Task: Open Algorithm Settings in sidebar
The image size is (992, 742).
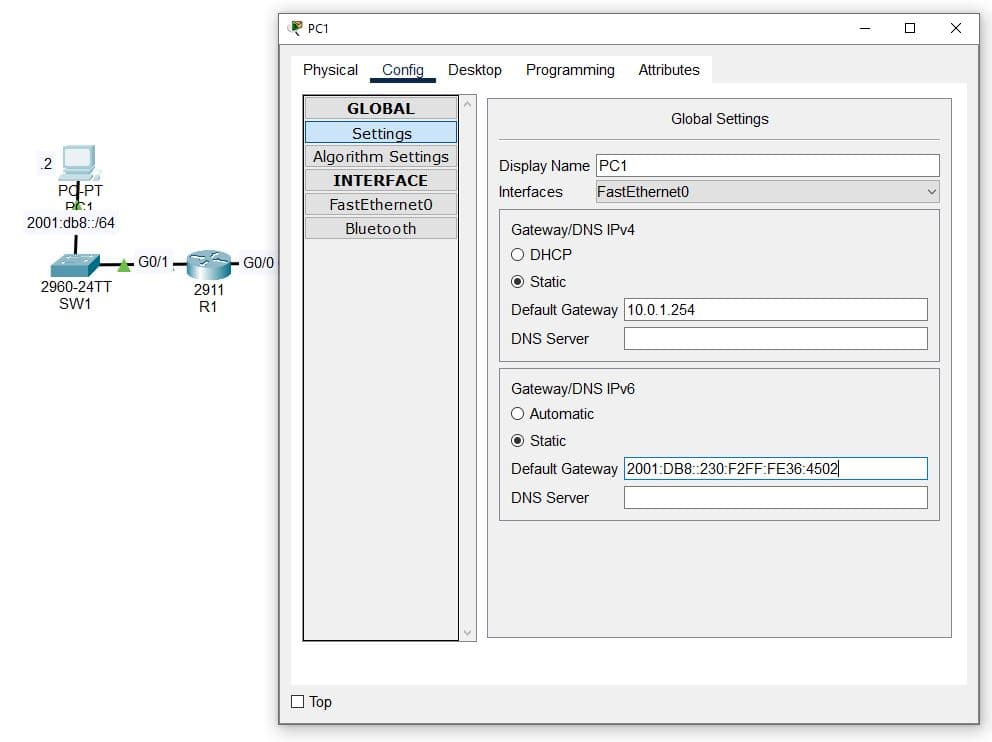Action: click(380, 157)
